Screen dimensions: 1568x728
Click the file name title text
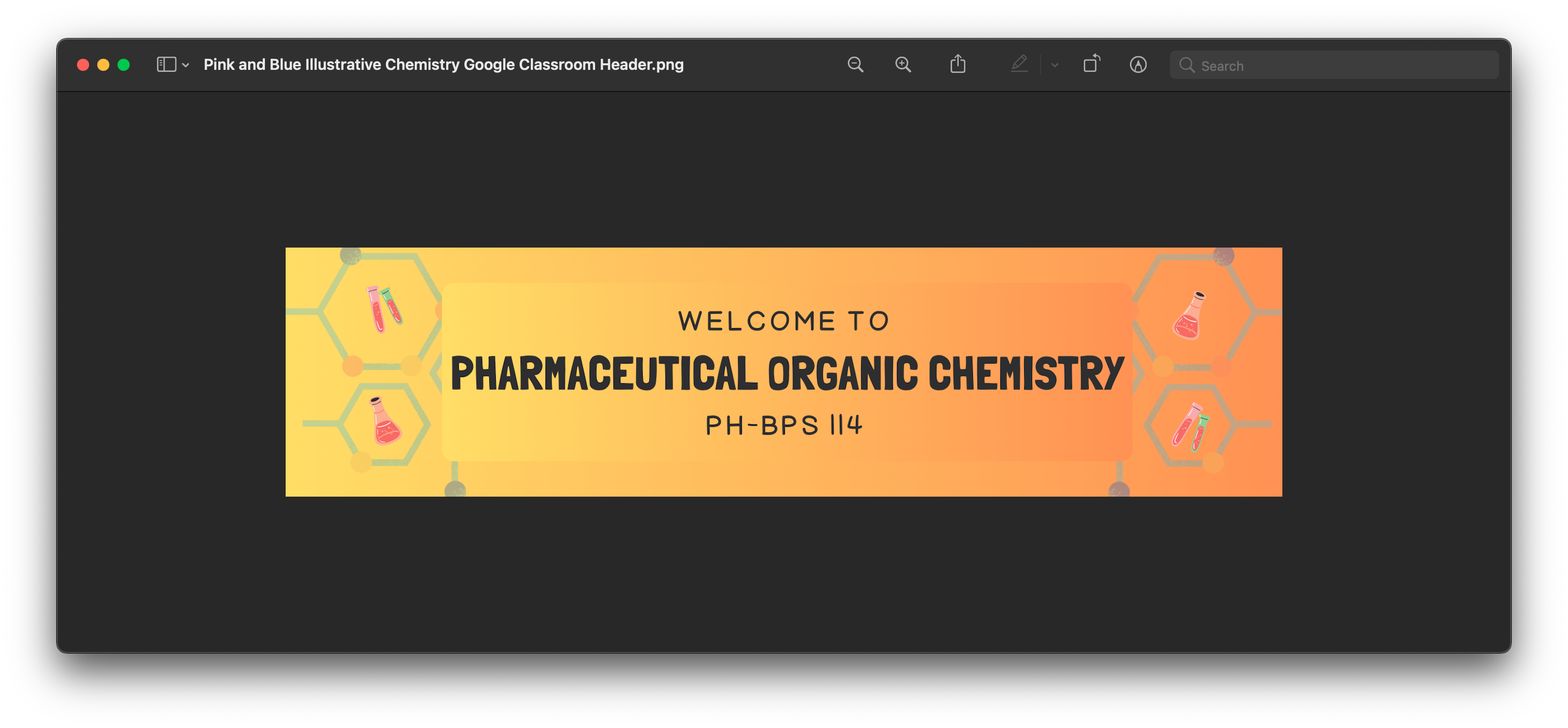coord(443,64)
